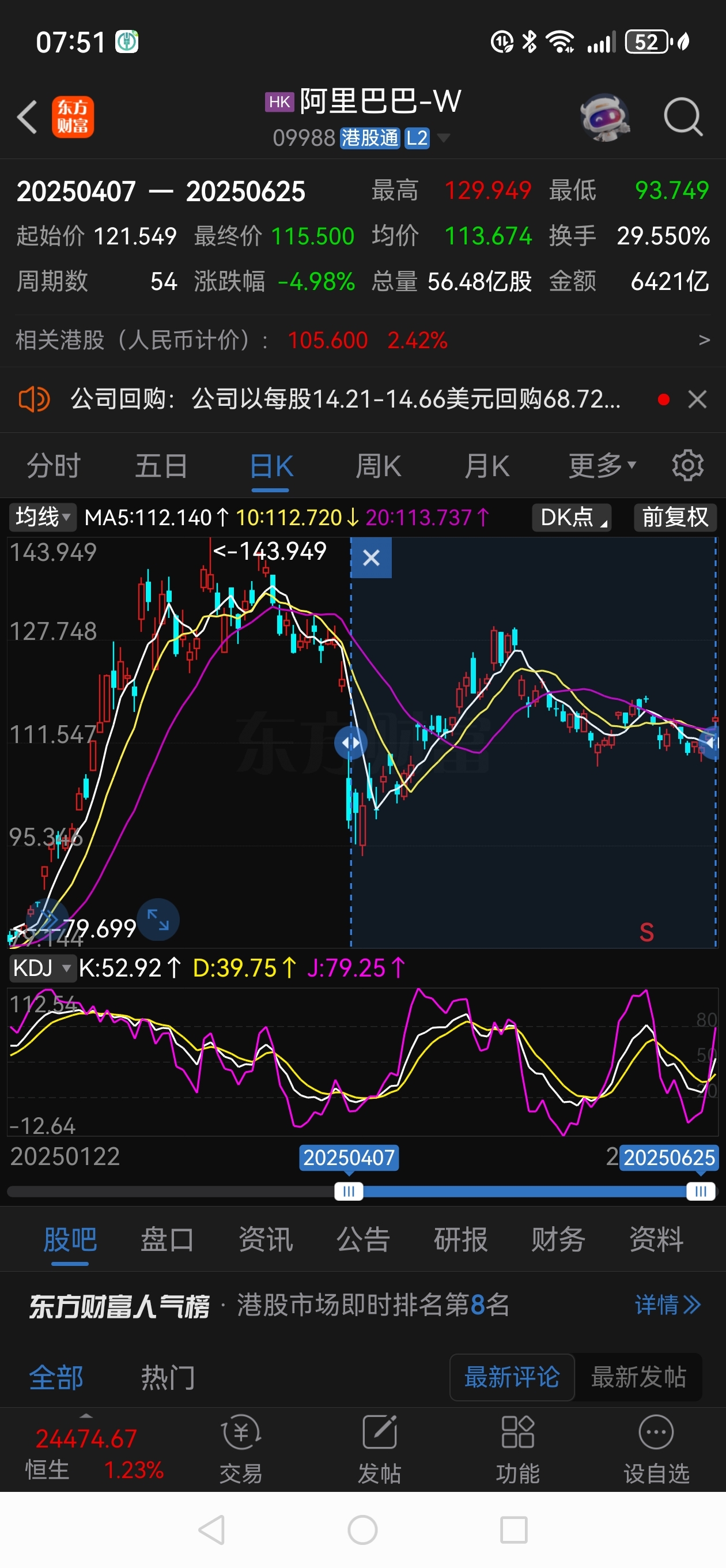Tap 东方财富人气榜 ranking title
Viewport: 726px width, 1568px height.
[x=119, y=1306]
